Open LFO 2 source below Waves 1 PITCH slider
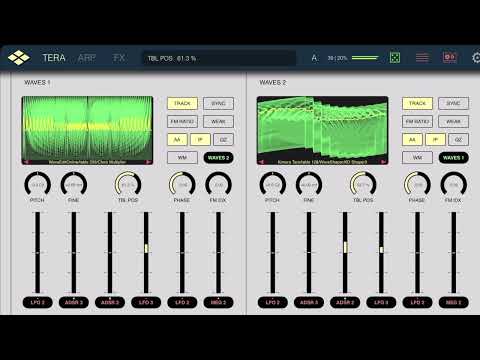This screenshot has width=480, height=360. tap(37, 302)
